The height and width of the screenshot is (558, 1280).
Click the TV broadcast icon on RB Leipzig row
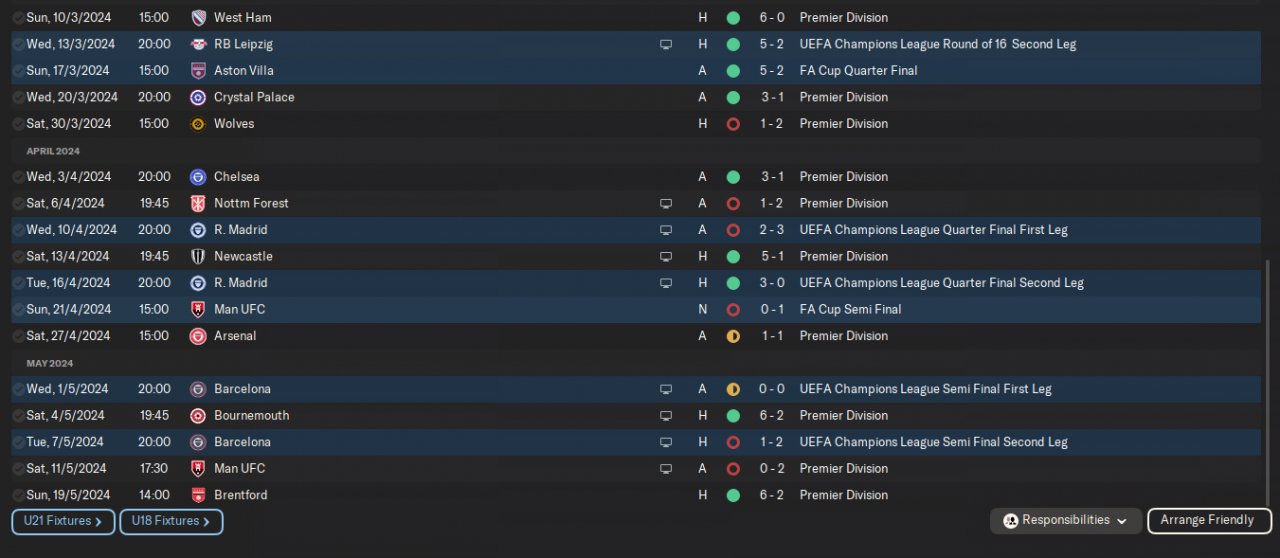coord(666,45)
